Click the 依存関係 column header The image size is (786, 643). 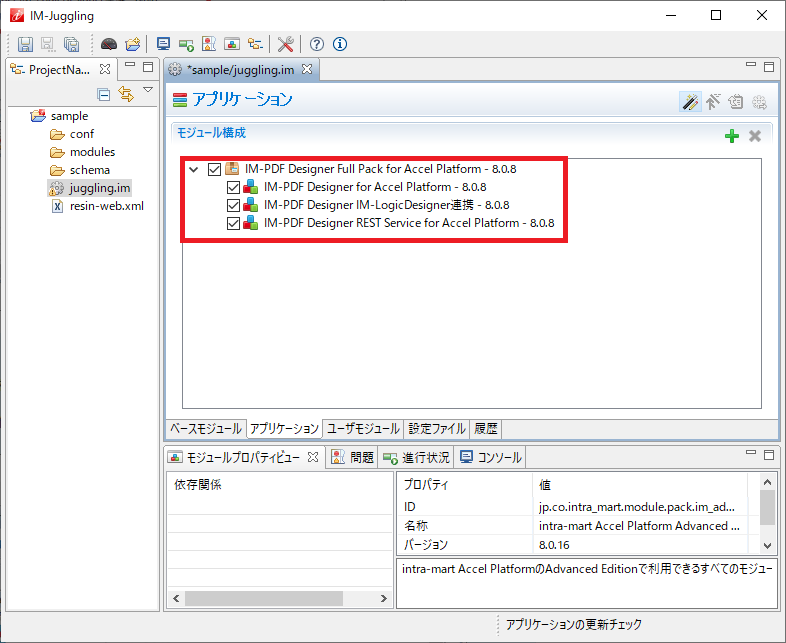[198, 485]
